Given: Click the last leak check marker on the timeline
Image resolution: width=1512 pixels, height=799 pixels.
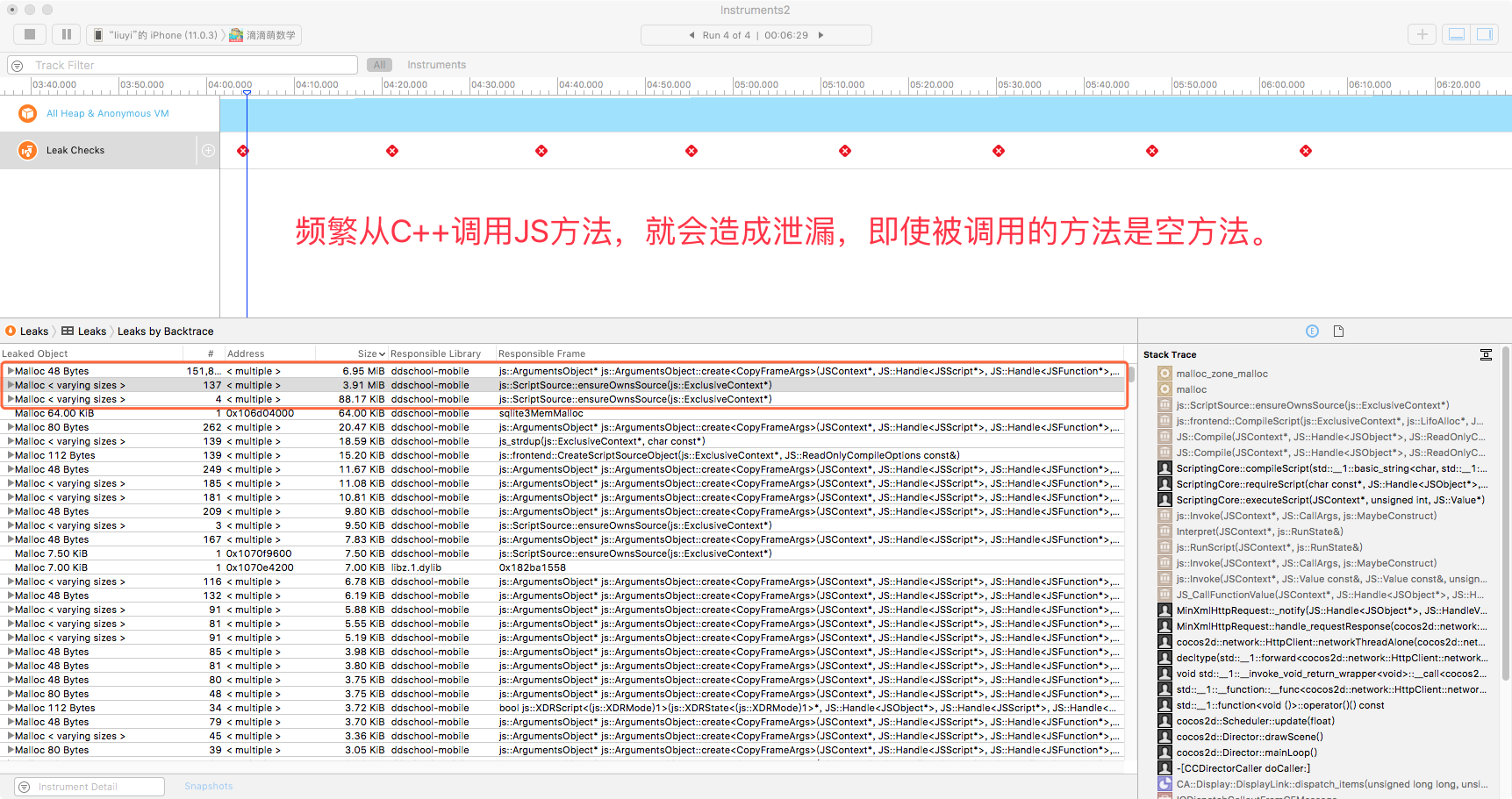Looking at the screenshot, I should click(x=1306, y=151).
